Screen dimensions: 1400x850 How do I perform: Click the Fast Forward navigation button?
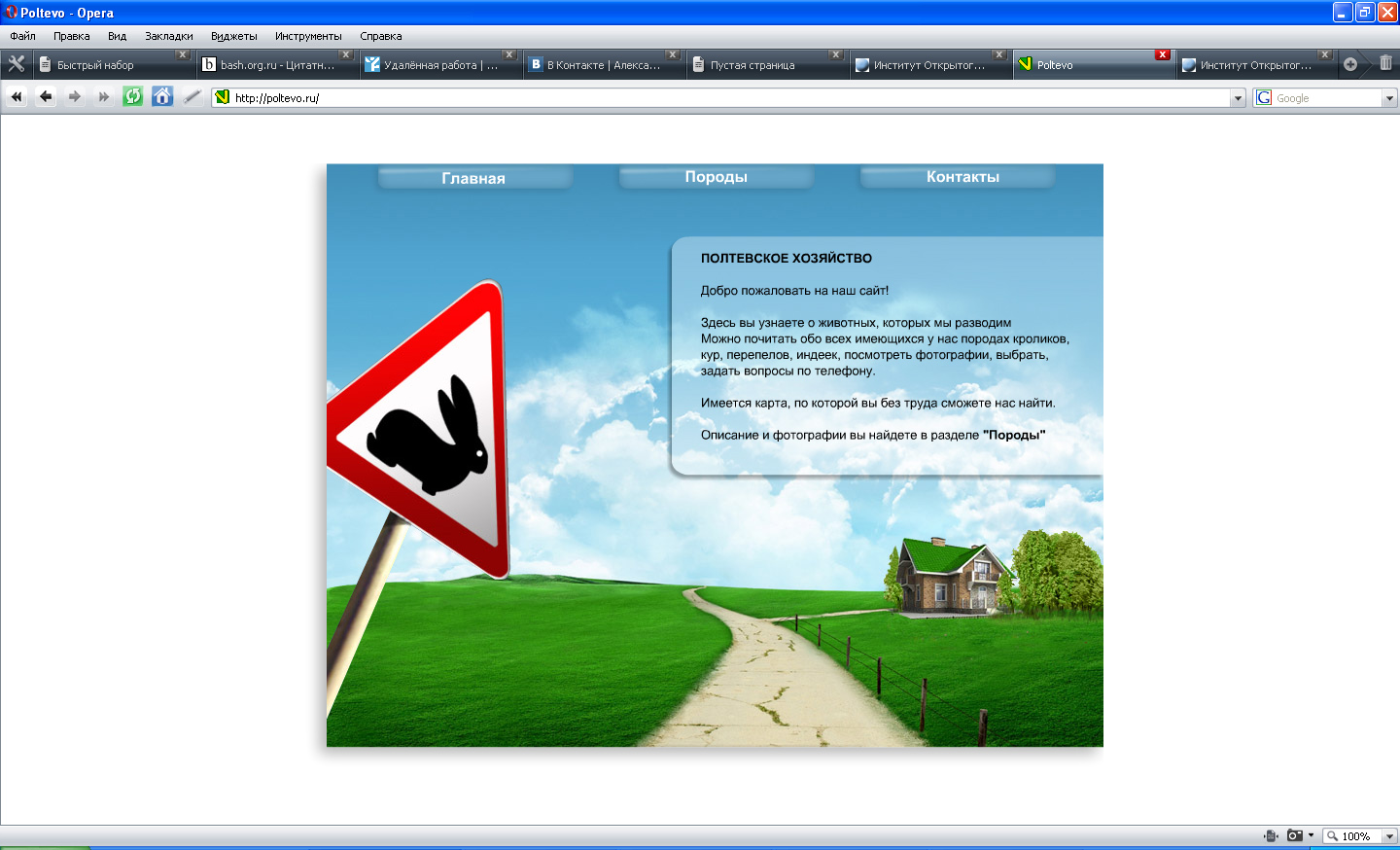click(x=104, y=96)
